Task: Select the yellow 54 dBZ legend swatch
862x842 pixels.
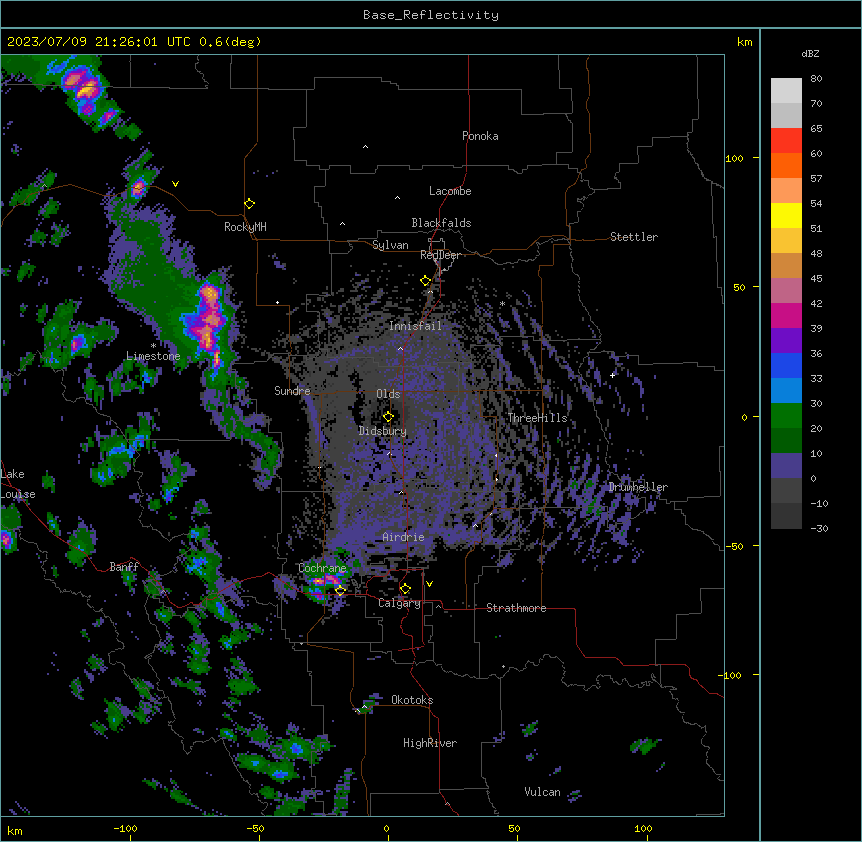Action: point(786,215)
